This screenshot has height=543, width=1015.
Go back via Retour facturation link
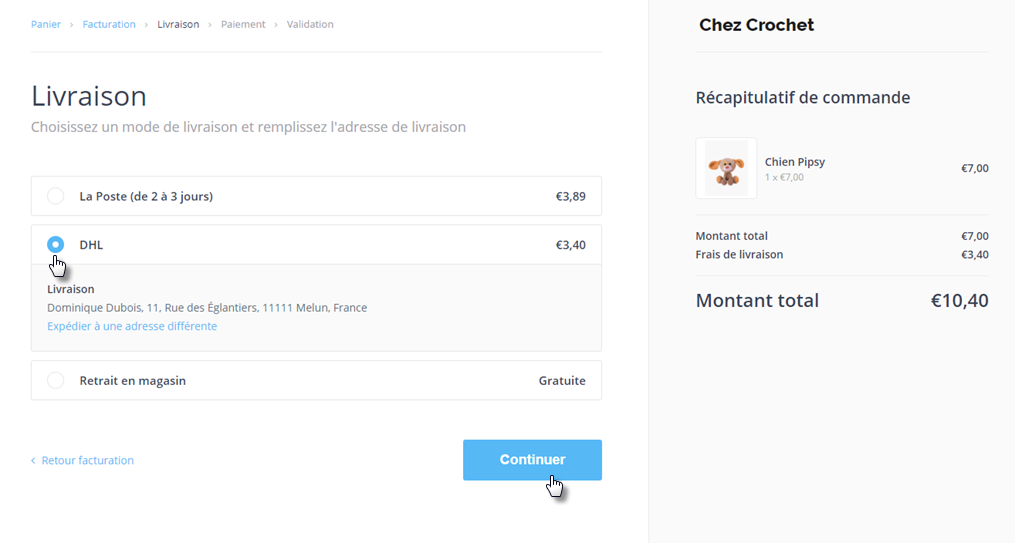(x=87, y=461)
